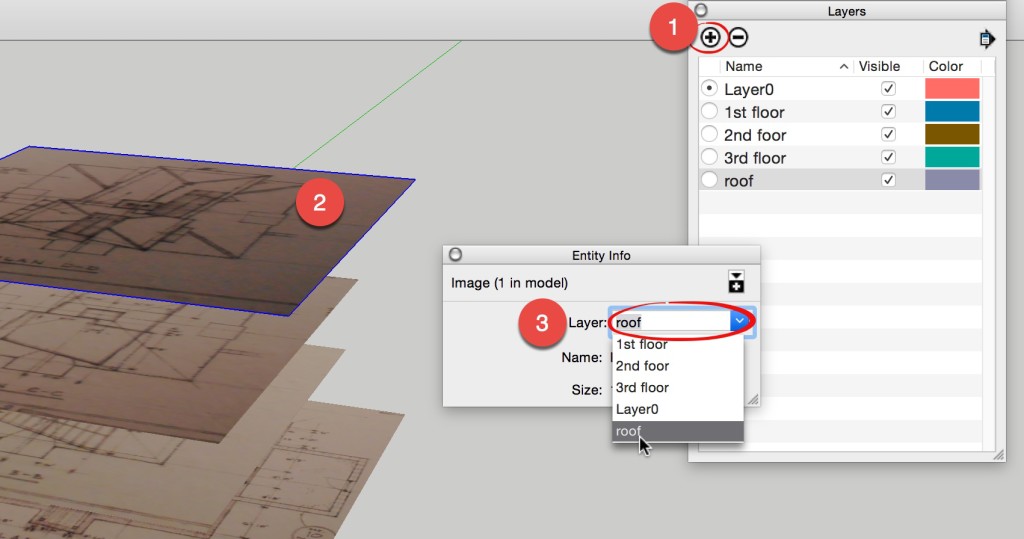The image size is (1024, 539).
Task: Select Layer0 in the dropdown list
Action: pyautogui.click(x=637, y=409)
